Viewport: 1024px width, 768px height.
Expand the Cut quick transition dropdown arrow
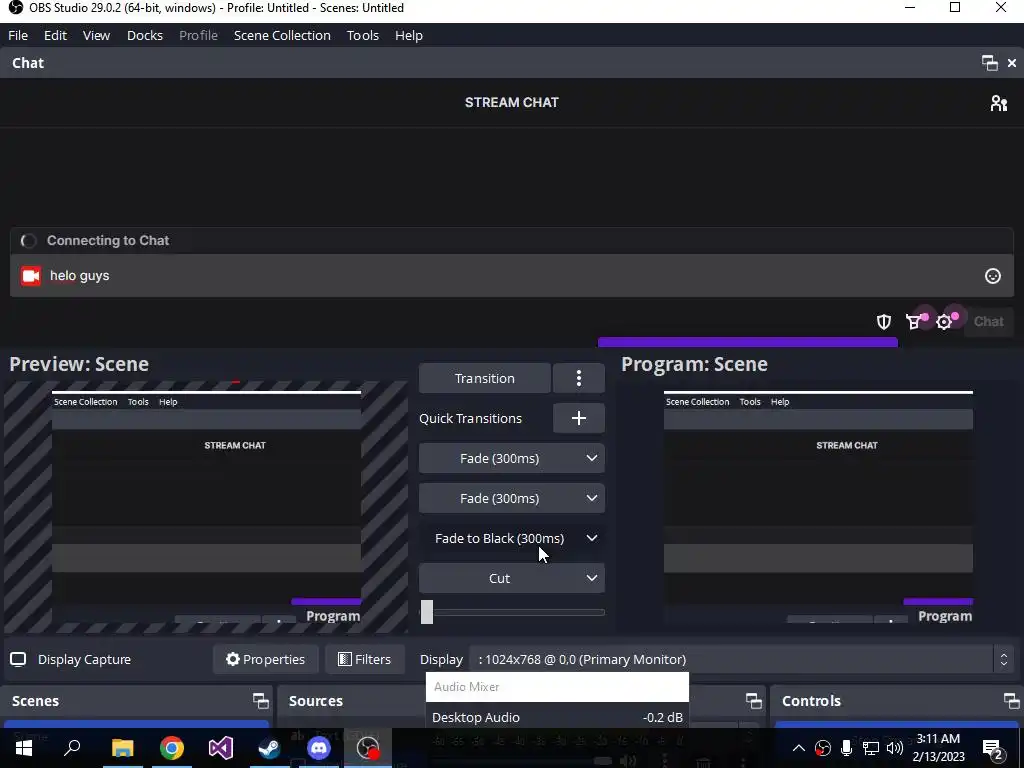coord(592,578)
